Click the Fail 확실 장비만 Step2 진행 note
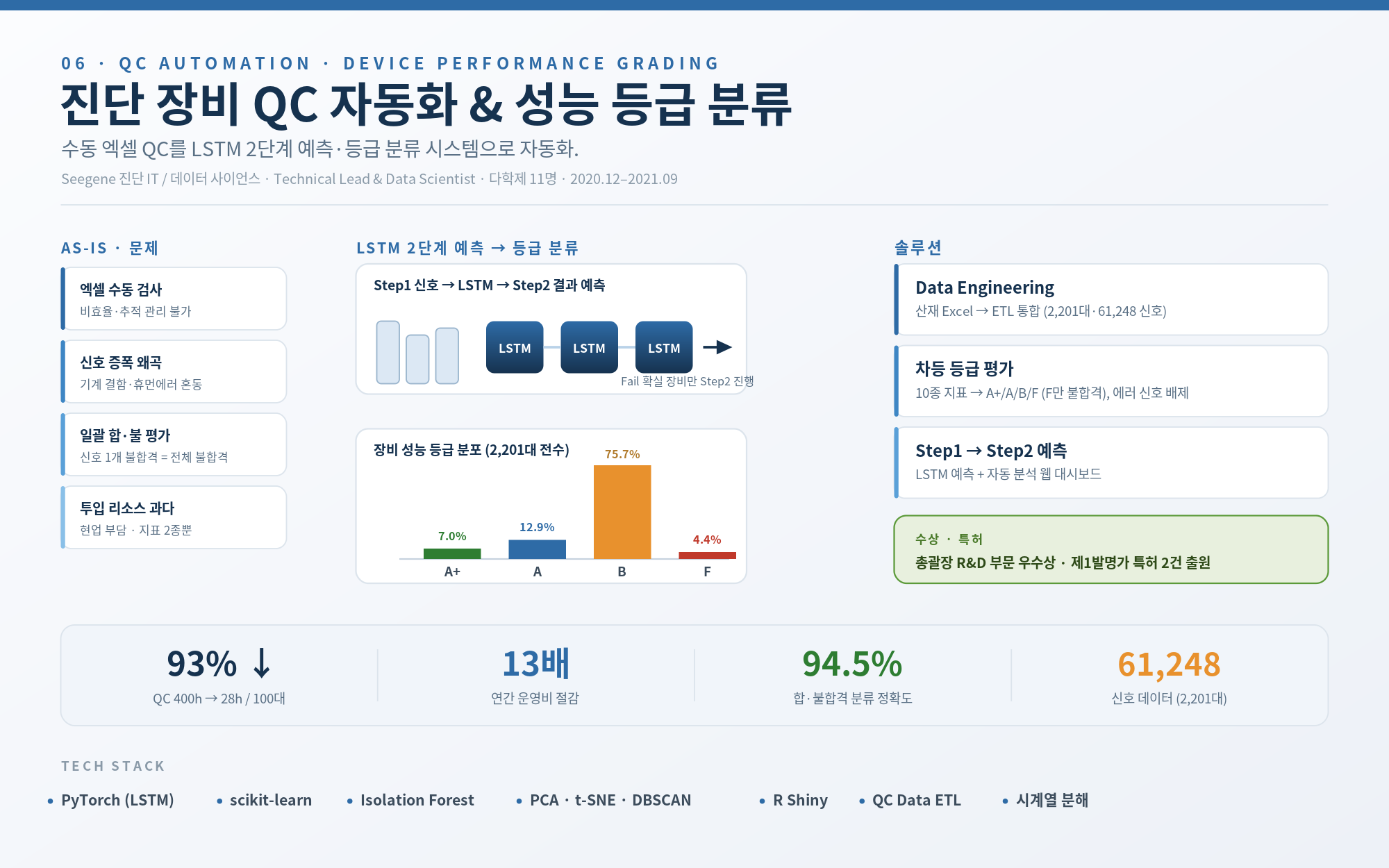1389x868 pixels. 688,381
